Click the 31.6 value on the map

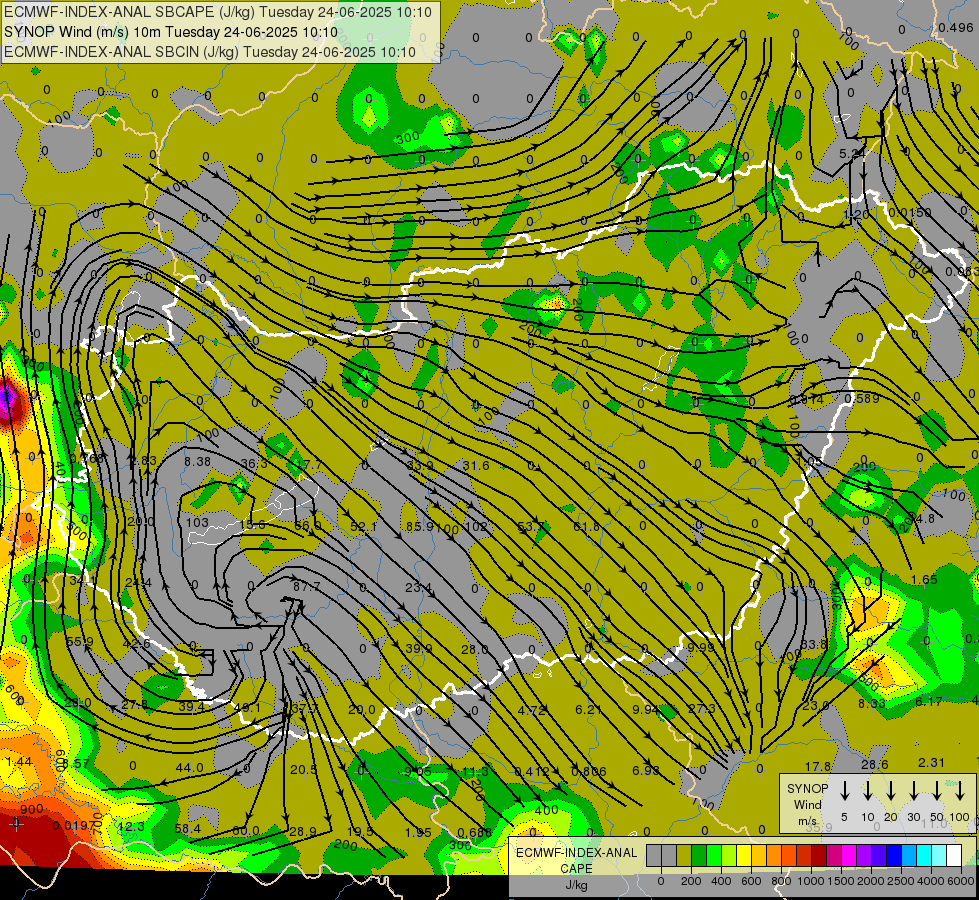(x=476, y=465)
